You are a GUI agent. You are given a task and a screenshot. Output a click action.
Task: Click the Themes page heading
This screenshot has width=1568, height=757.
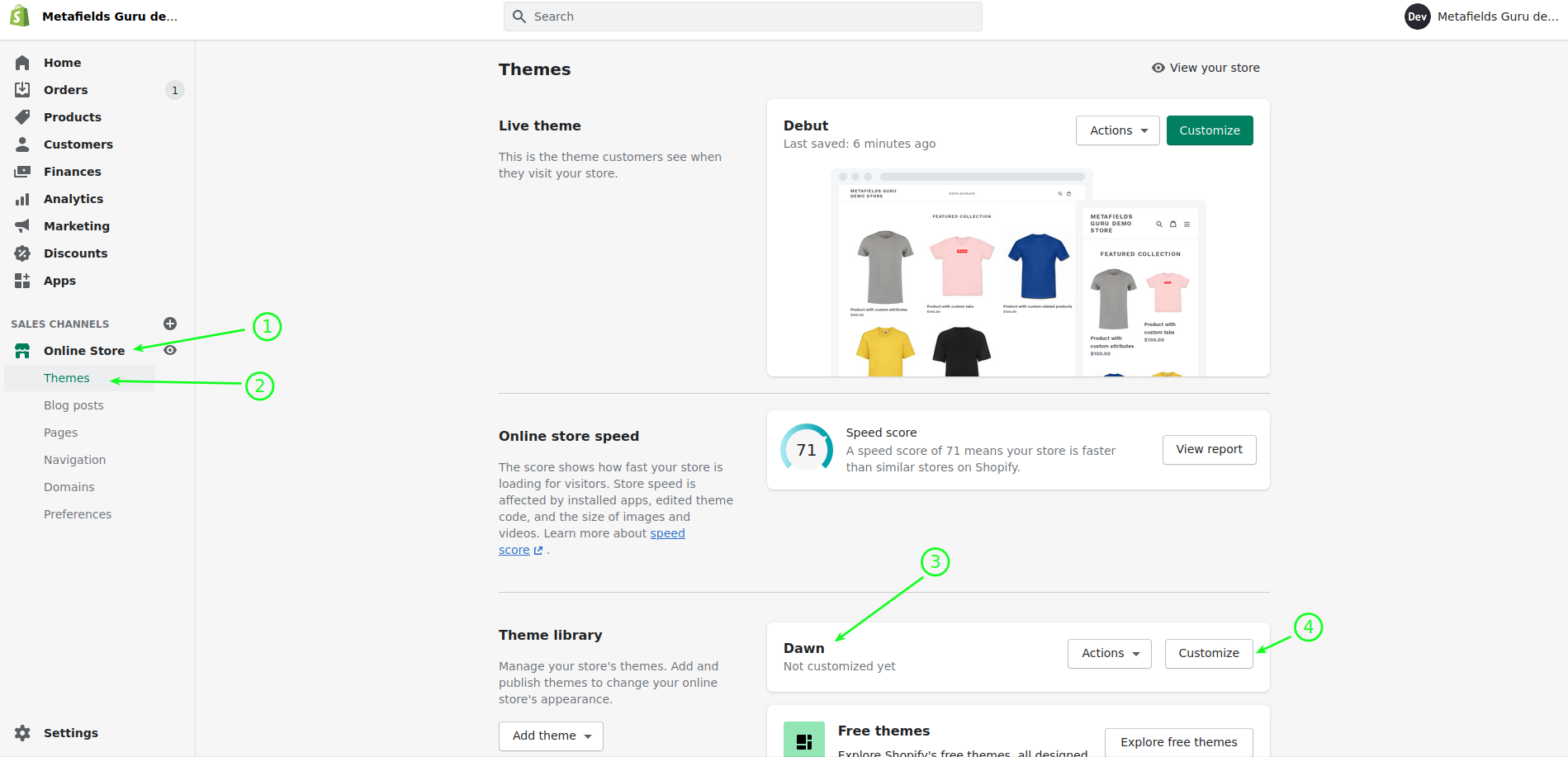coord(535,69)
